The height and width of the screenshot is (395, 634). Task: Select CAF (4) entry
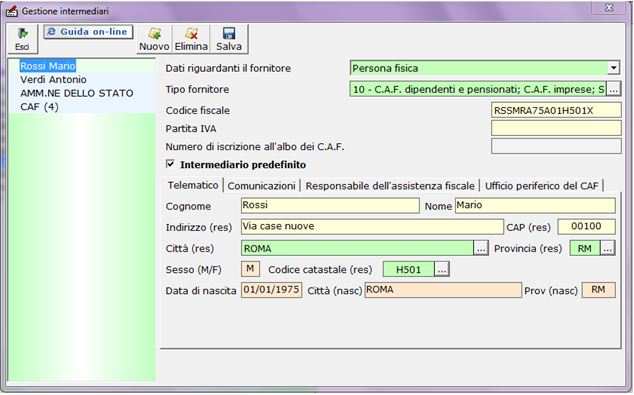pyautogui.click(x=40, y=107)
